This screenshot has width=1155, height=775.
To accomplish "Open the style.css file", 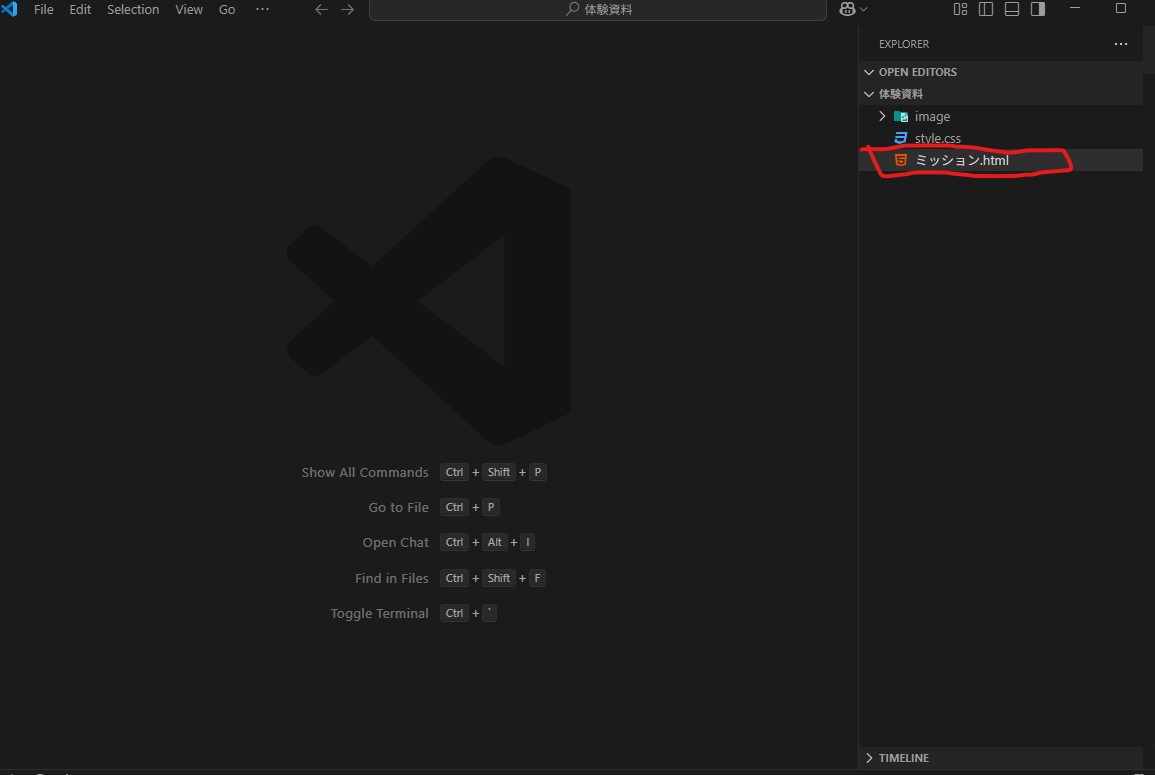I will click(x=1001, y=138).
